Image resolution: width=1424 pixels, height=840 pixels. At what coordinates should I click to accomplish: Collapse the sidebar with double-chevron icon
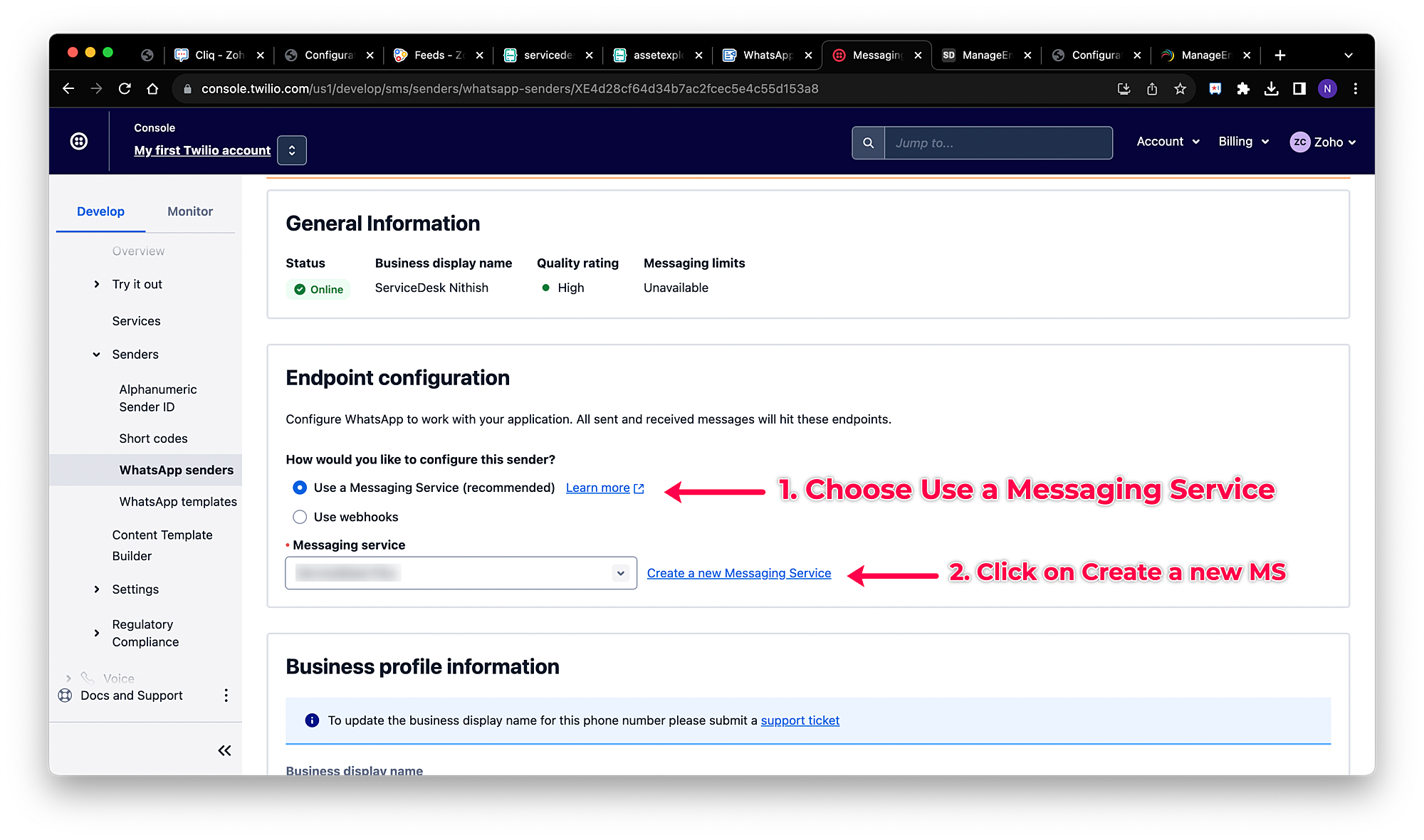(x=224, y=750)
